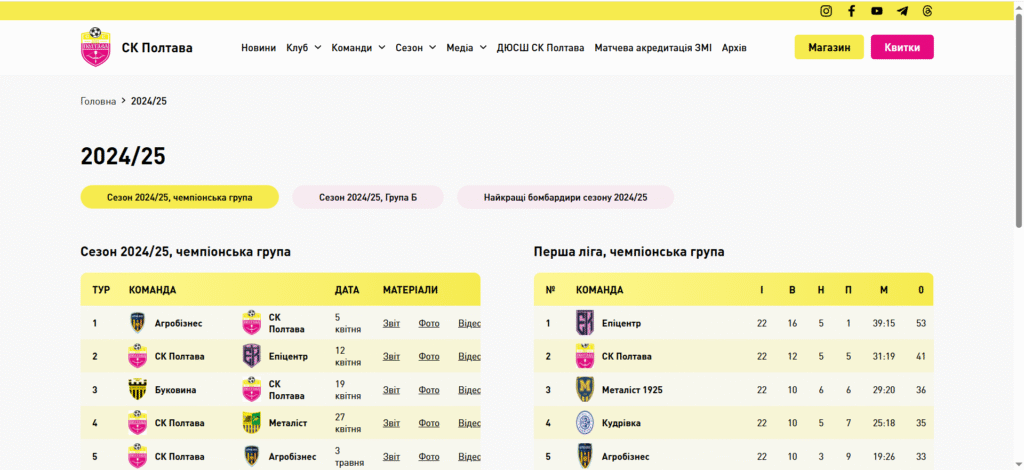The image size is (1024, 470).
Task: Click Епіцентр team name in standings
Action: 621,323
